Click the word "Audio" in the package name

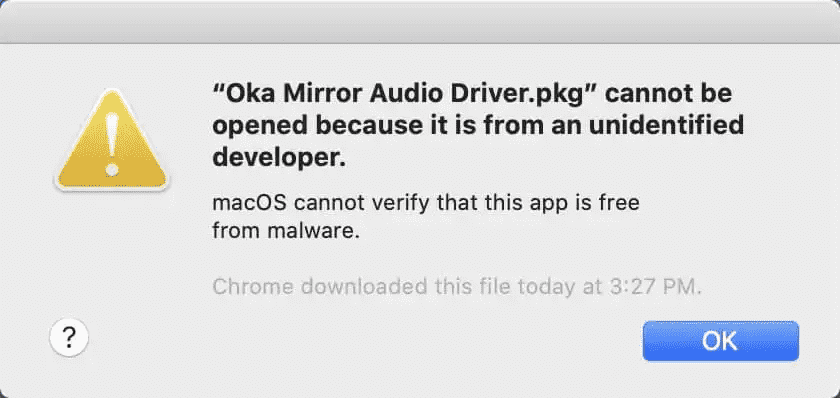click(410, 94)
